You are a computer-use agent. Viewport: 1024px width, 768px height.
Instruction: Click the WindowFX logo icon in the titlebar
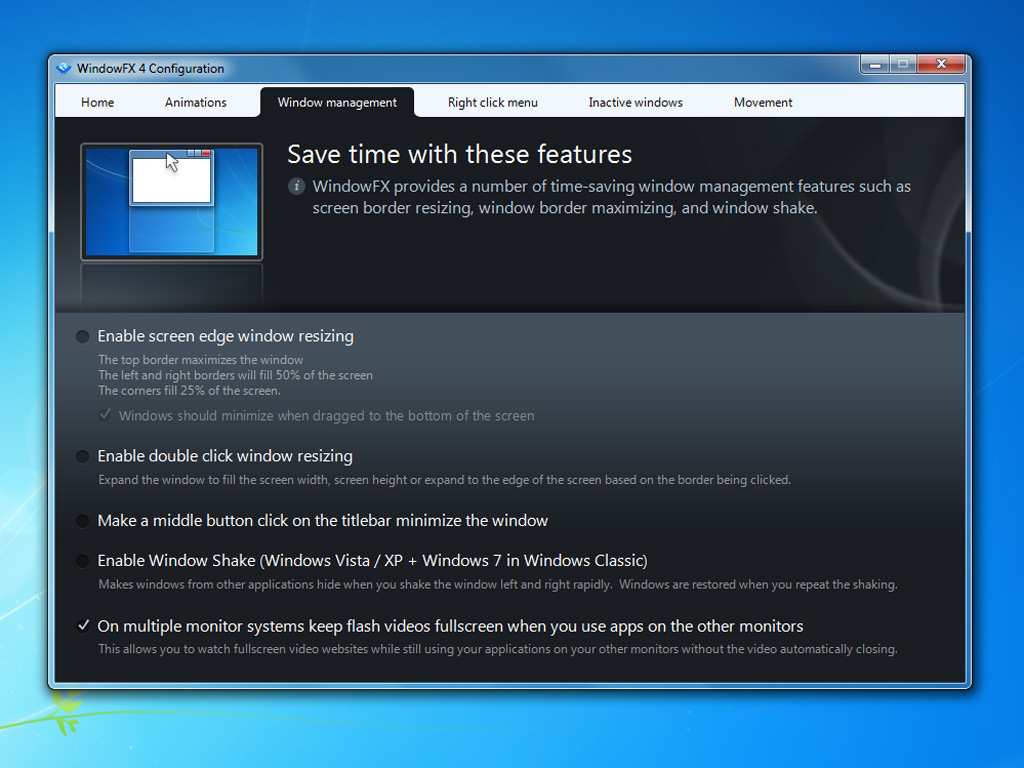point(63,68)
